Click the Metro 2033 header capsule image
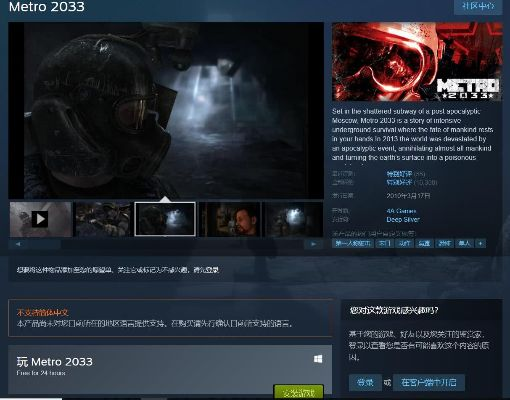 pyautogui.click(x=417, y=61)
